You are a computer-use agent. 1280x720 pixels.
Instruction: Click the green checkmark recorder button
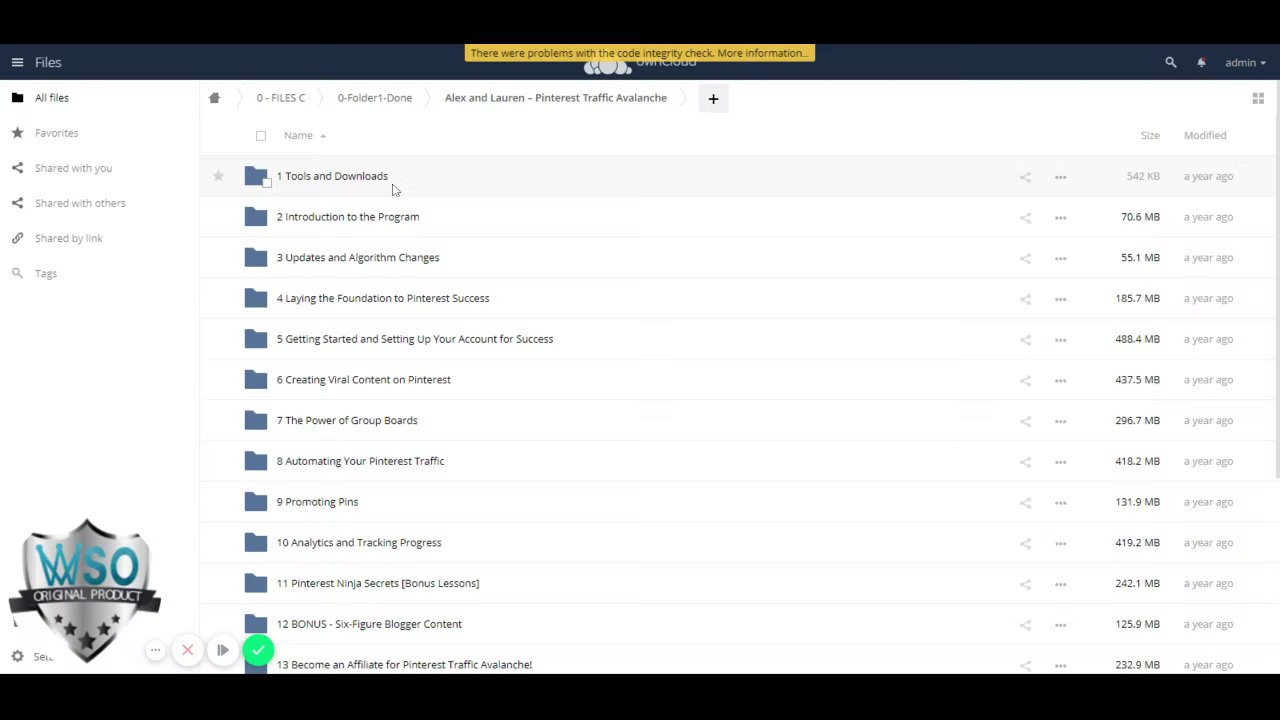pyautogui.click(x=258, y=651)
